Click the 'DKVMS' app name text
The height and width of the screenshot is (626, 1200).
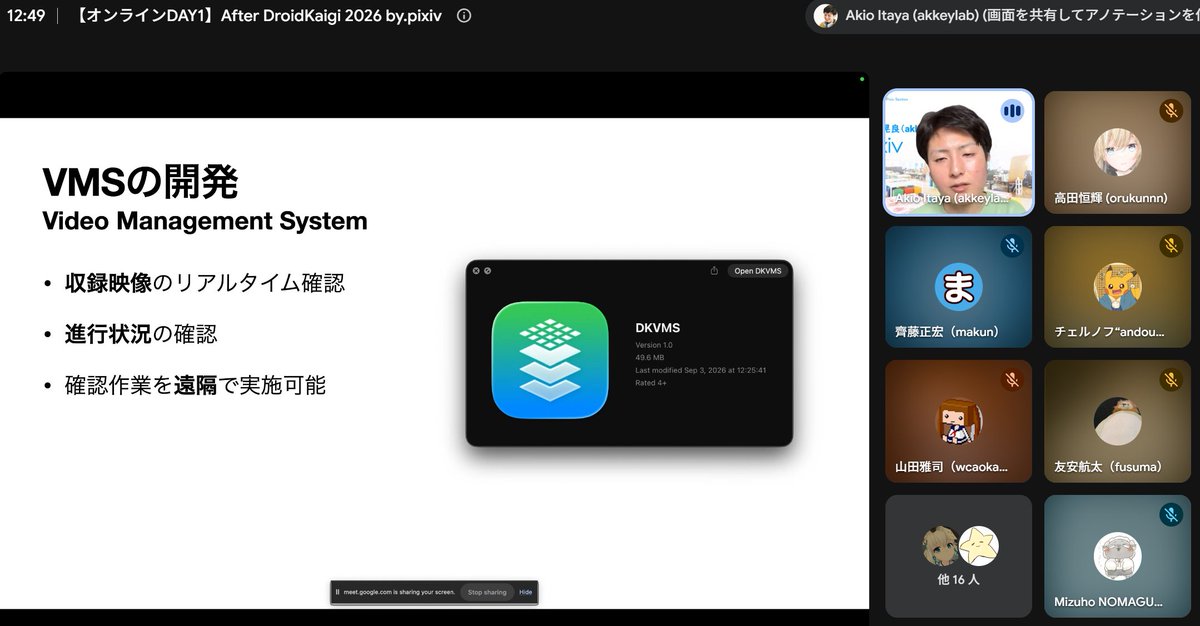pos(658,327)
